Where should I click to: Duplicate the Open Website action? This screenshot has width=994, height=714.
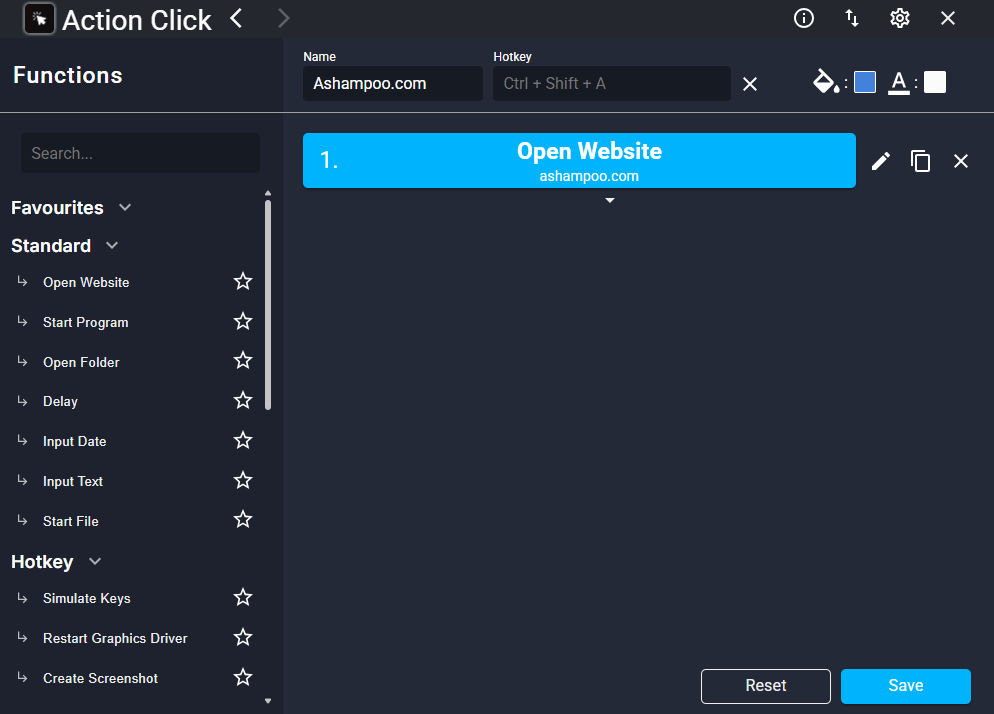tap(920, 161)
